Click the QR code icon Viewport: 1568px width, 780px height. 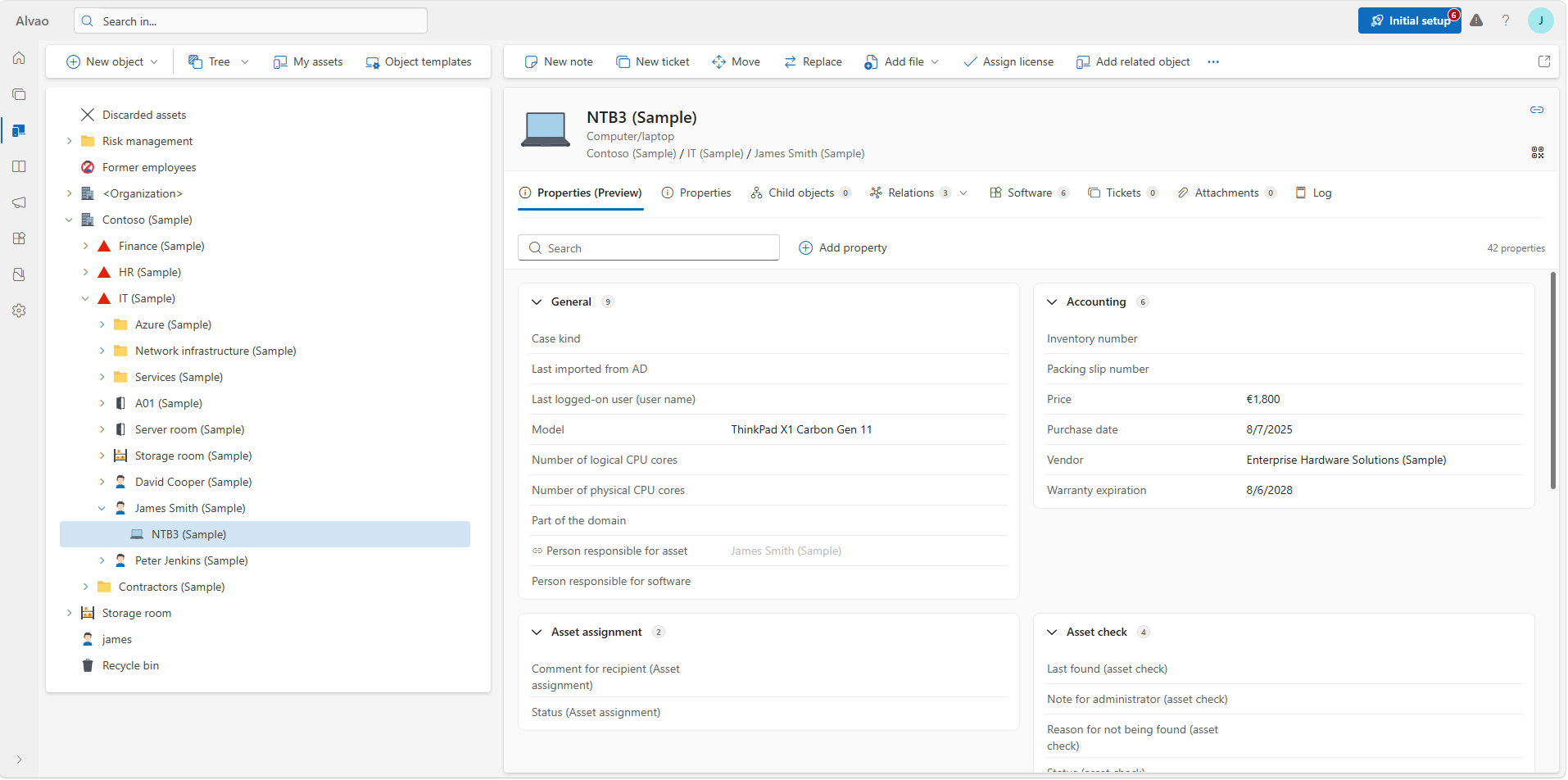(1538, 152)
